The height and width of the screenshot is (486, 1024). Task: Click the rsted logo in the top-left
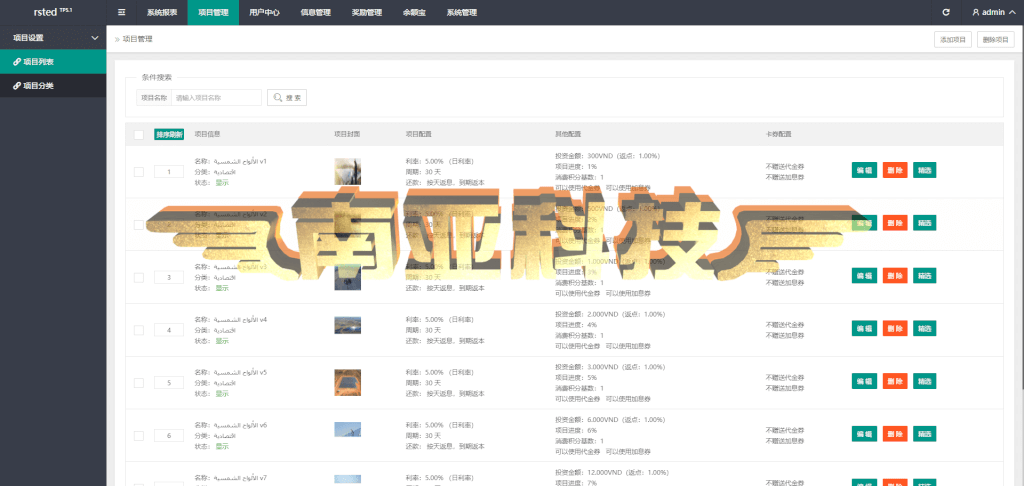pyautogui.click(x=52, y=12)
